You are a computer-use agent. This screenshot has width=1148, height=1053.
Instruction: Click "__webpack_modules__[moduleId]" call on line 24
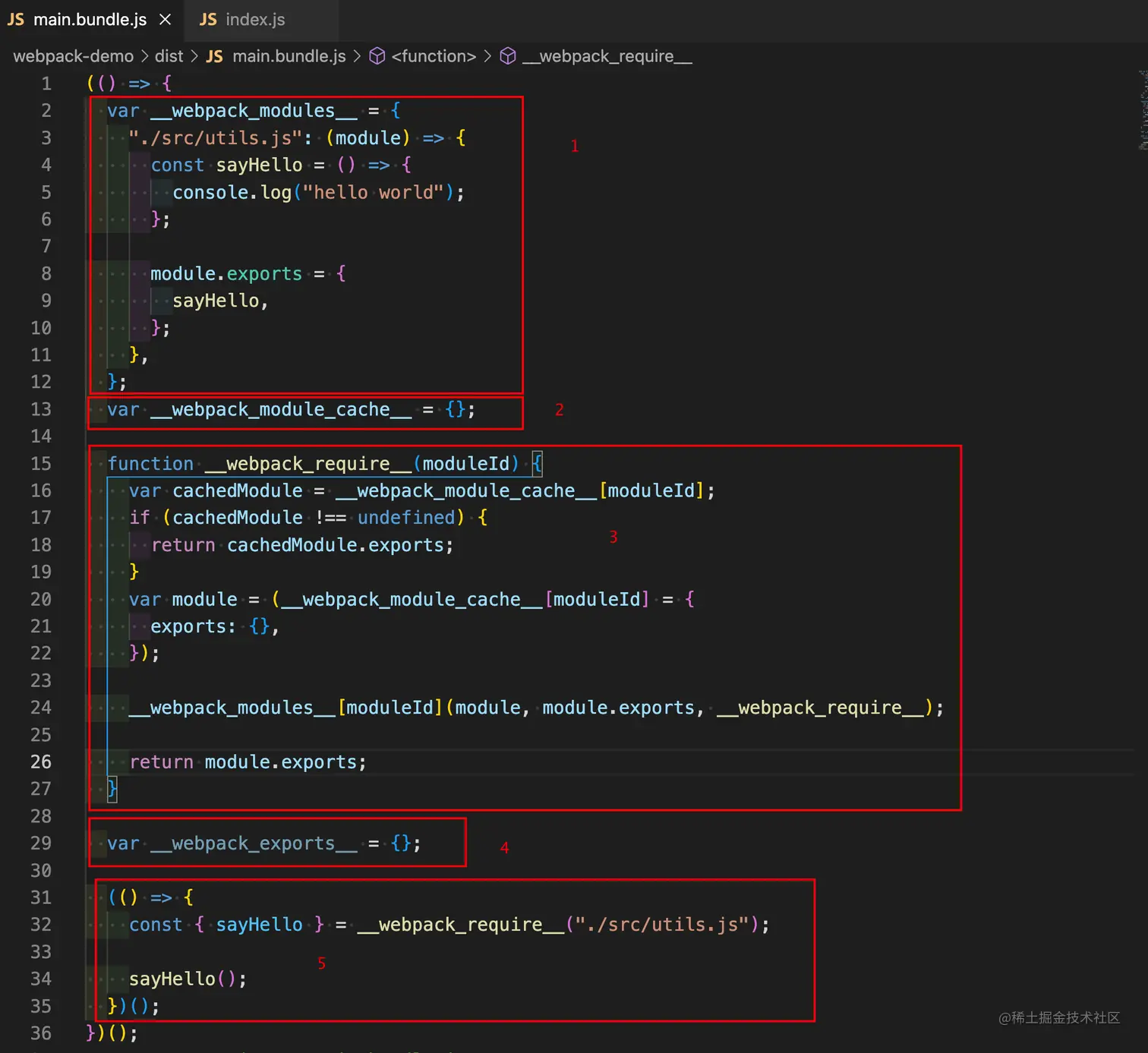285,708
